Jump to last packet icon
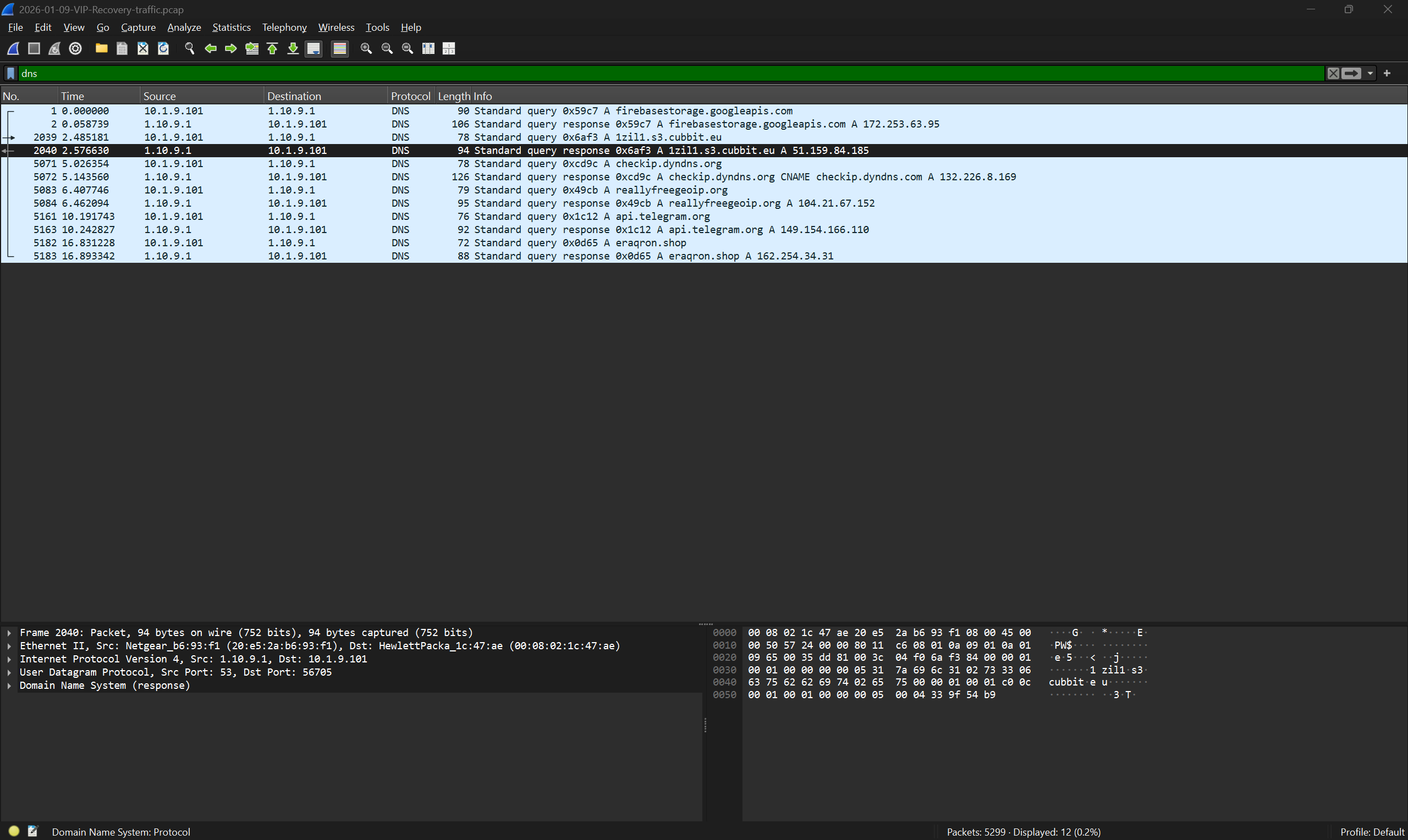This screenshot has height=840, width=1408. [x=293, y=49]
